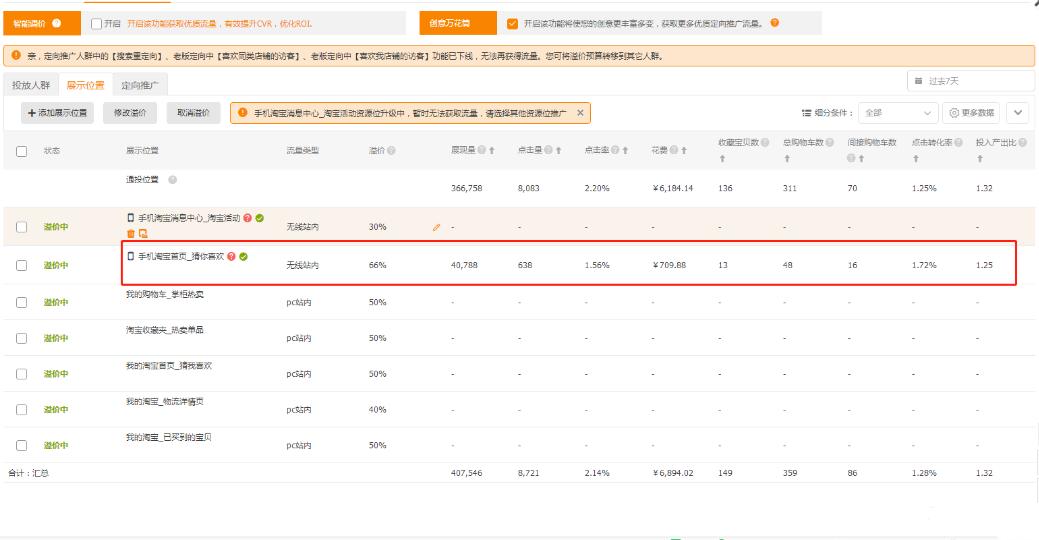This screenshot has height=540, width=1039.
Task: Click the 添加展示位置 button
Action: click(57, 113)
